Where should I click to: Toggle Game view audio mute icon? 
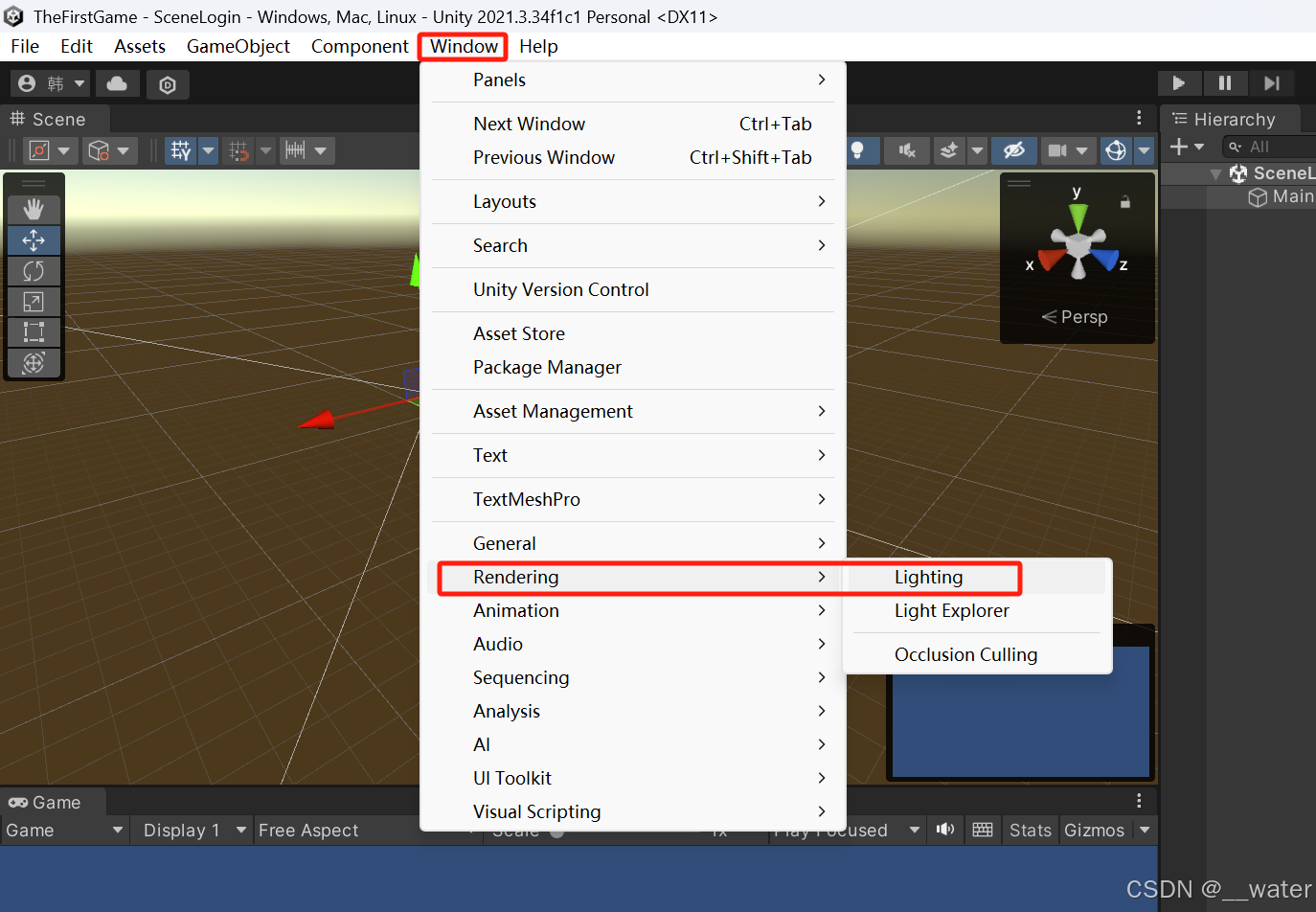coord(945,830)
